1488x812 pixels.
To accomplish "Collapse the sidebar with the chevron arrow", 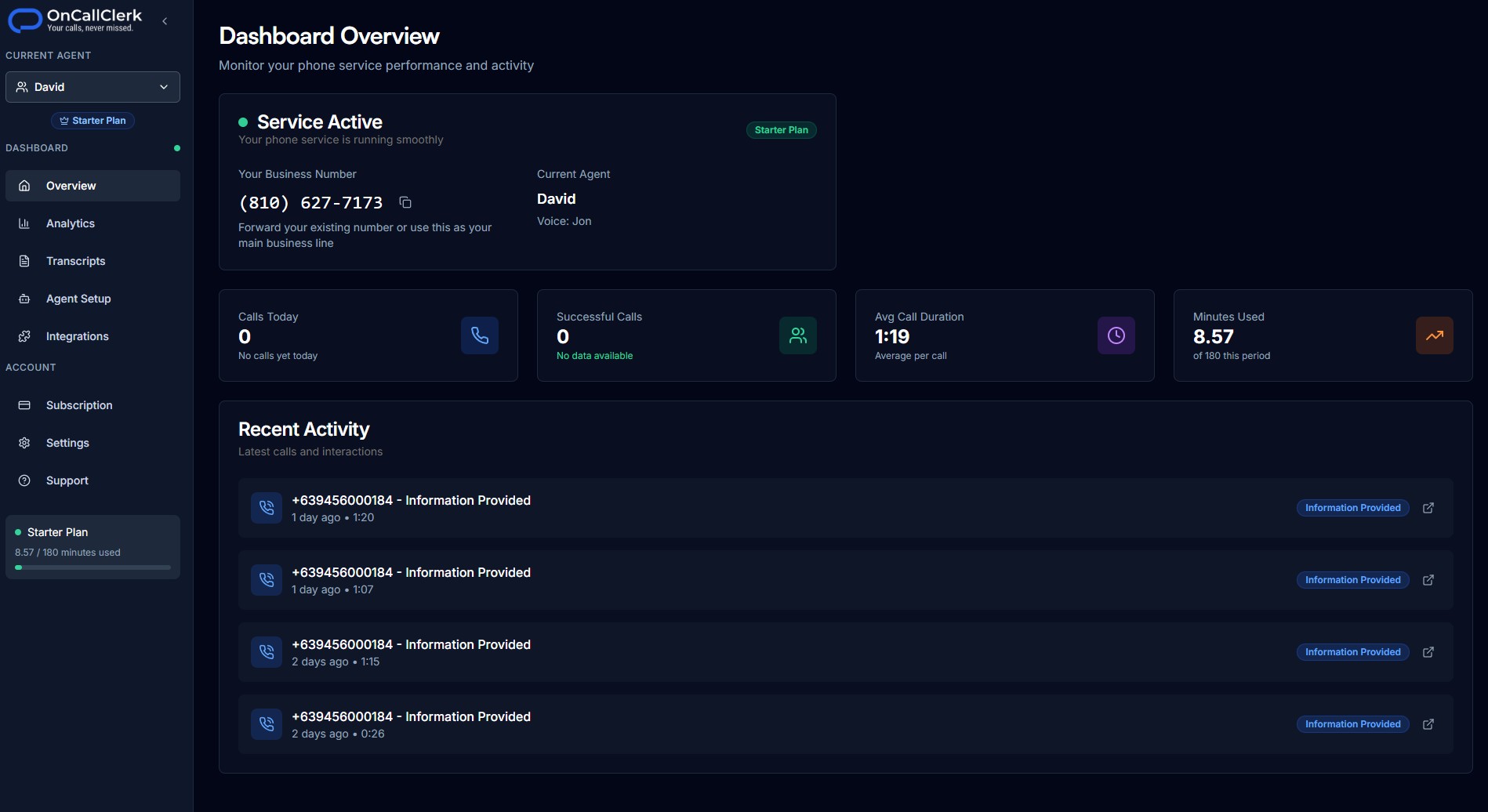I will click(165, 21).
